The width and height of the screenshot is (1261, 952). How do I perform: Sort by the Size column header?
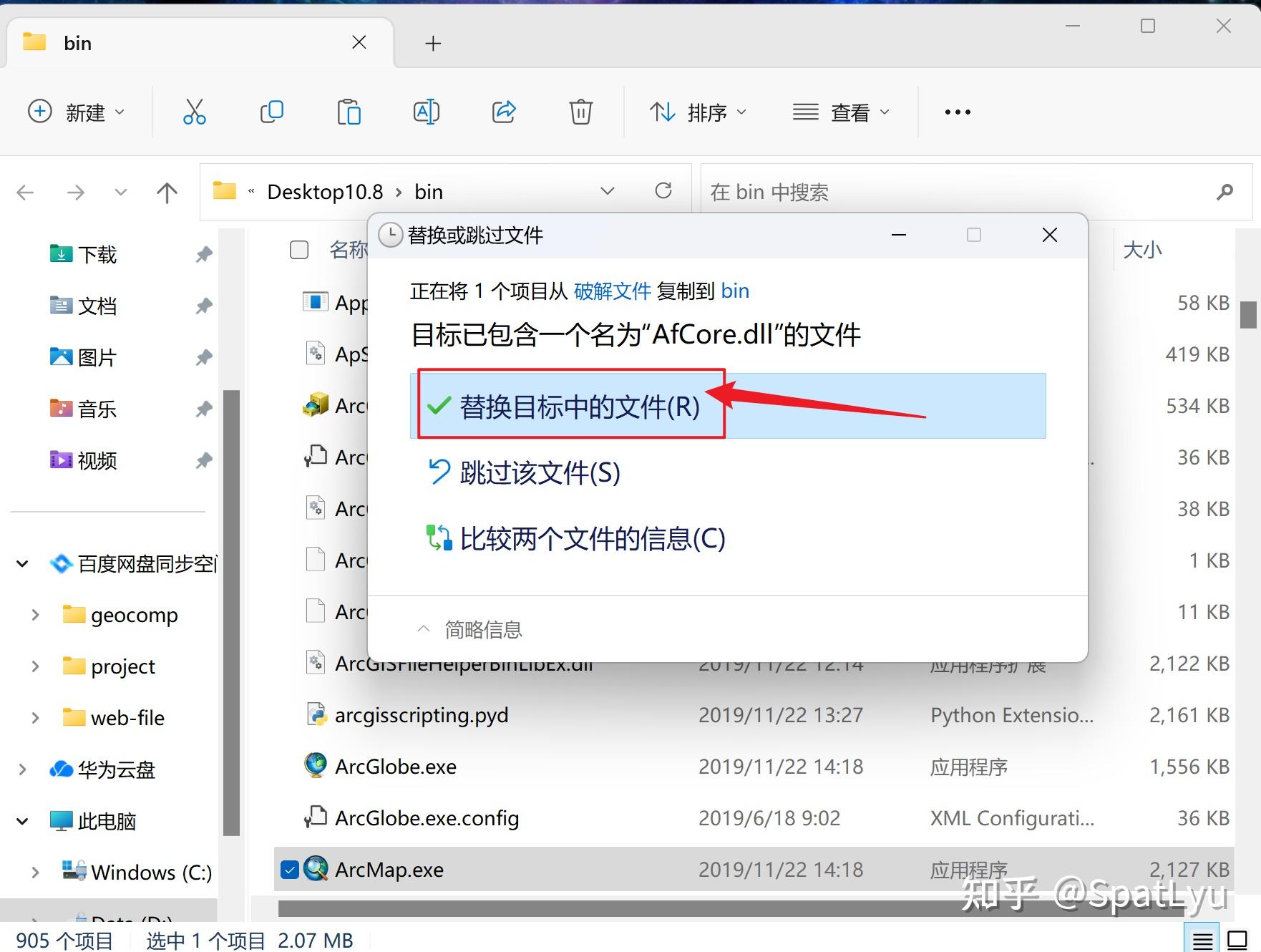click(x=1142, y=250)
